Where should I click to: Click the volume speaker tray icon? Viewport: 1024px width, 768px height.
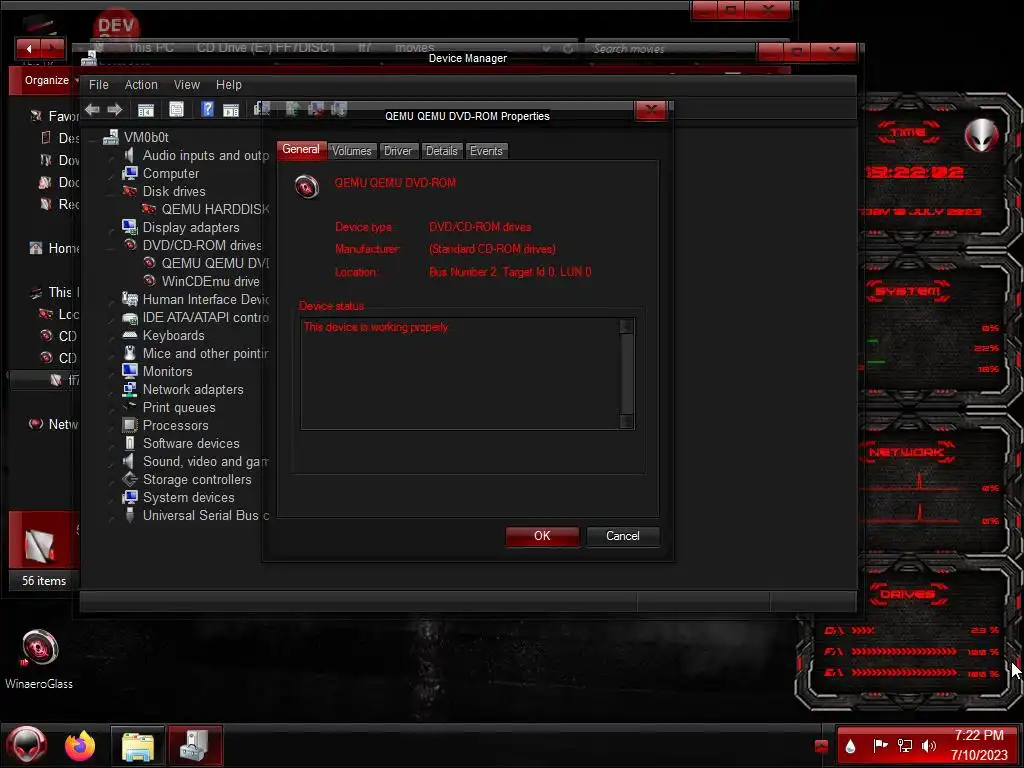pos(929,746)
